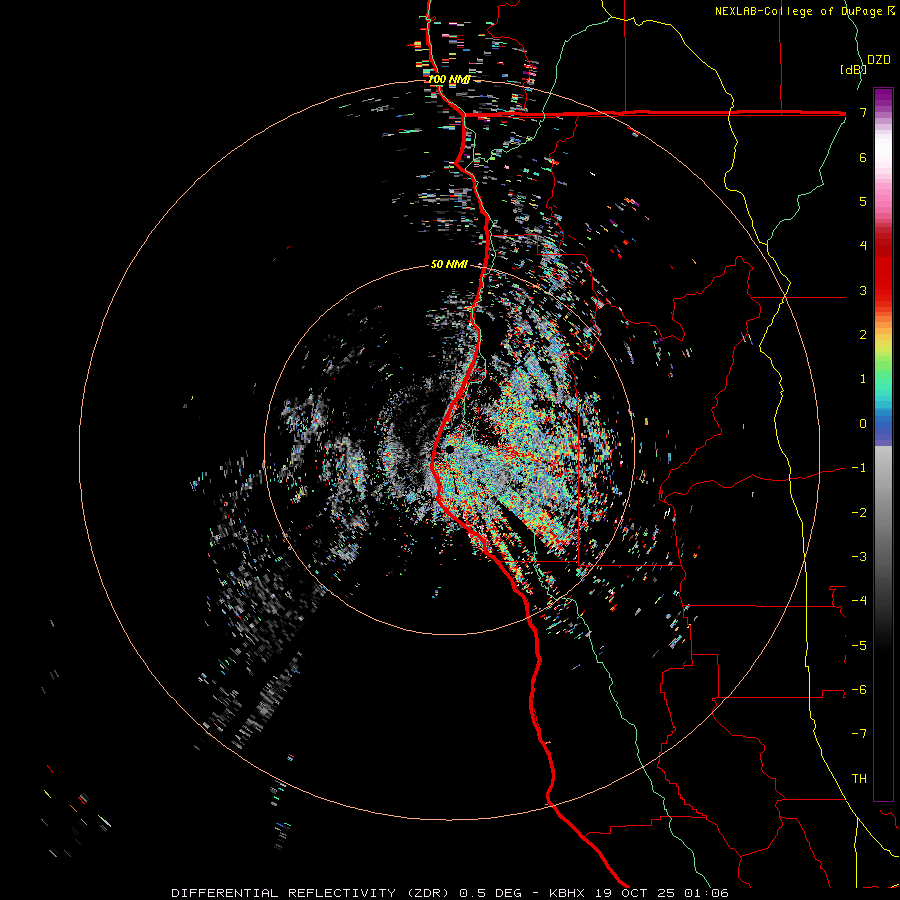Viewport: 900px width, 900px height.
Task: Click the 4 dB scale value
Action: point(863,246)
